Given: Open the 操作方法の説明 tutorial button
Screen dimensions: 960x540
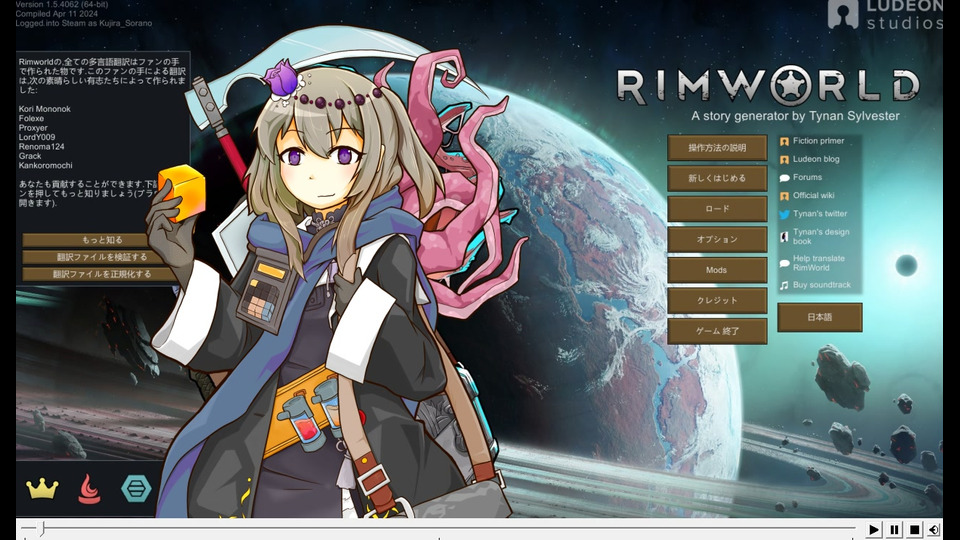Looking at the screenshot, I should pos(717,148).
